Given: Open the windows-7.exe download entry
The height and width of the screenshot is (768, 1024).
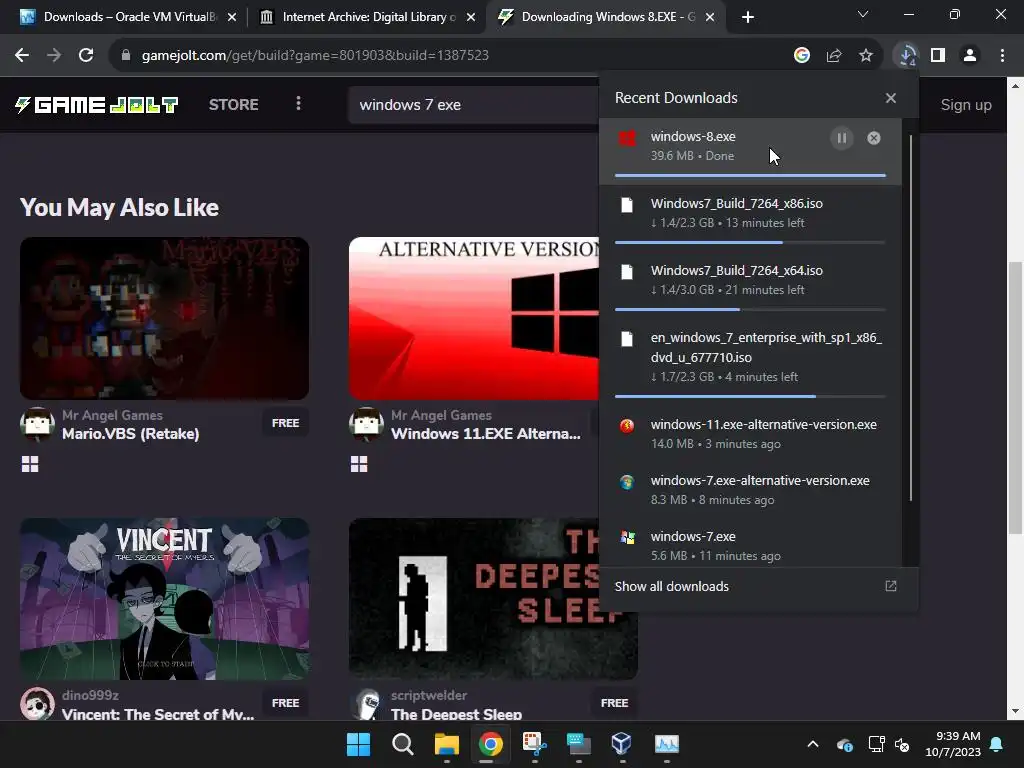Looking at the screenshot, I should pos(750,545).
